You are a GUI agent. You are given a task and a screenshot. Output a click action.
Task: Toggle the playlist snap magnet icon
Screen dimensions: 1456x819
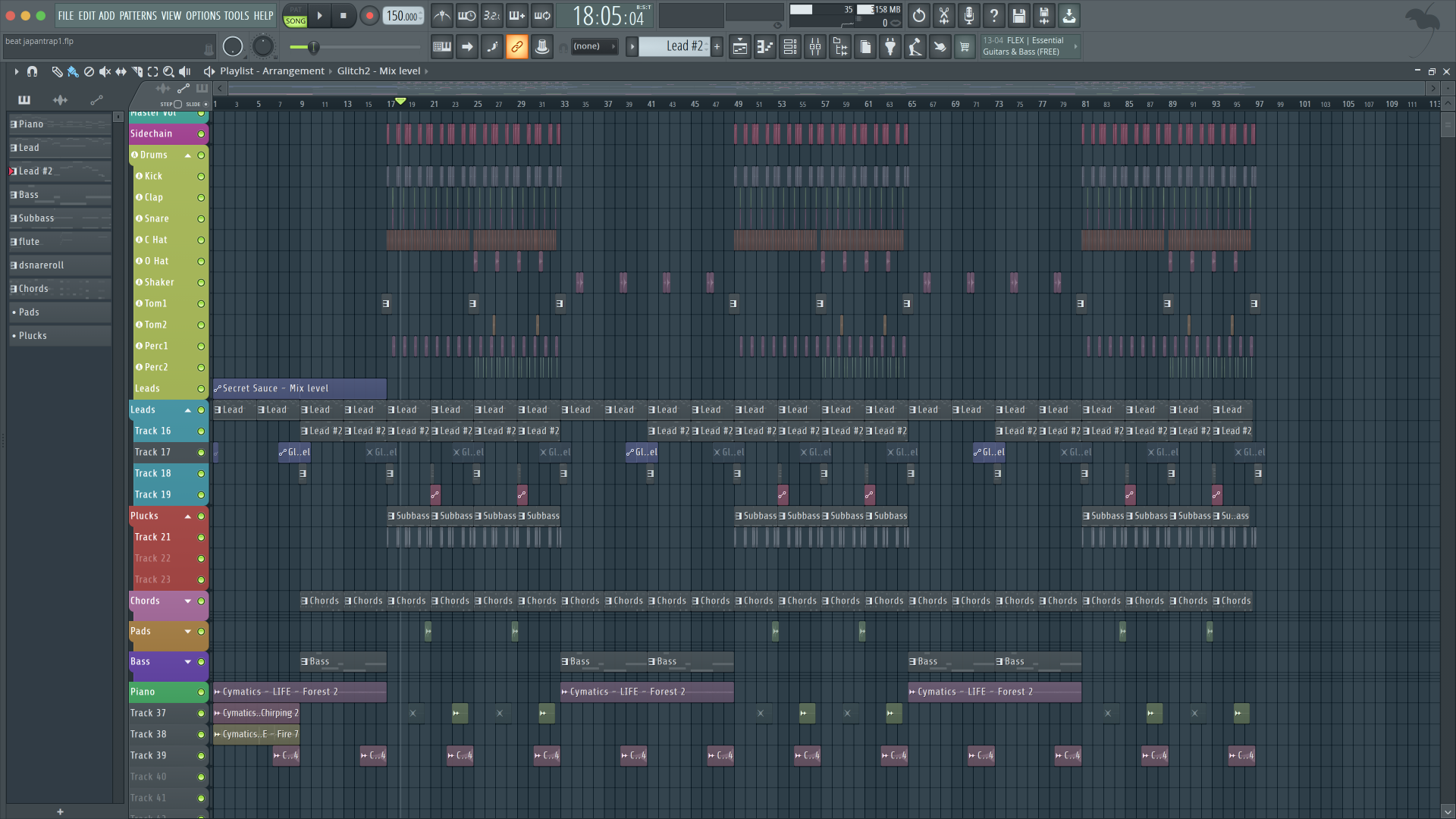tap(32, 71)
